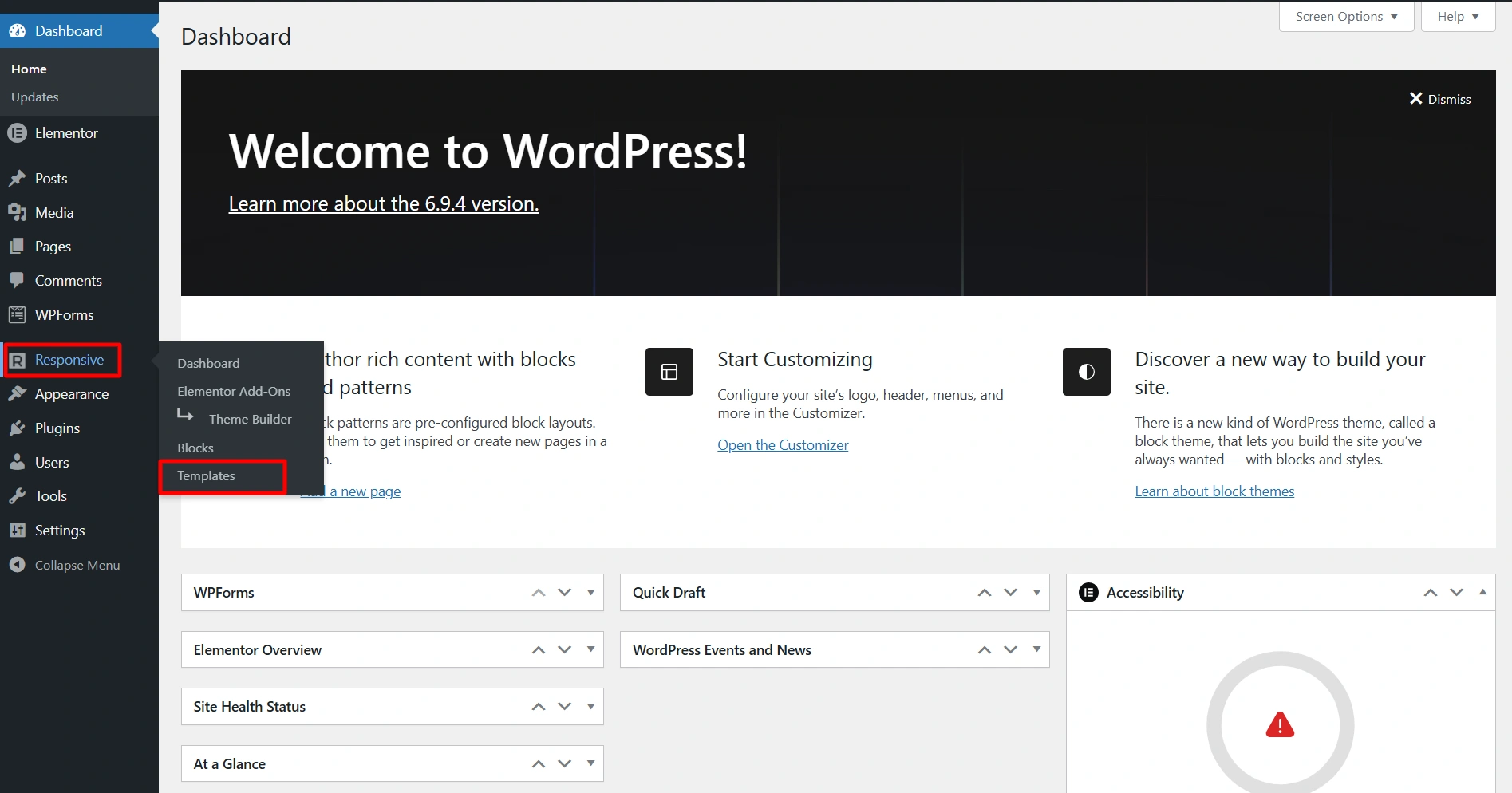The height and width of the screenshot is (793, 1512).
Task: Move Accessibility widget up
Action: tap(1431, 593)
